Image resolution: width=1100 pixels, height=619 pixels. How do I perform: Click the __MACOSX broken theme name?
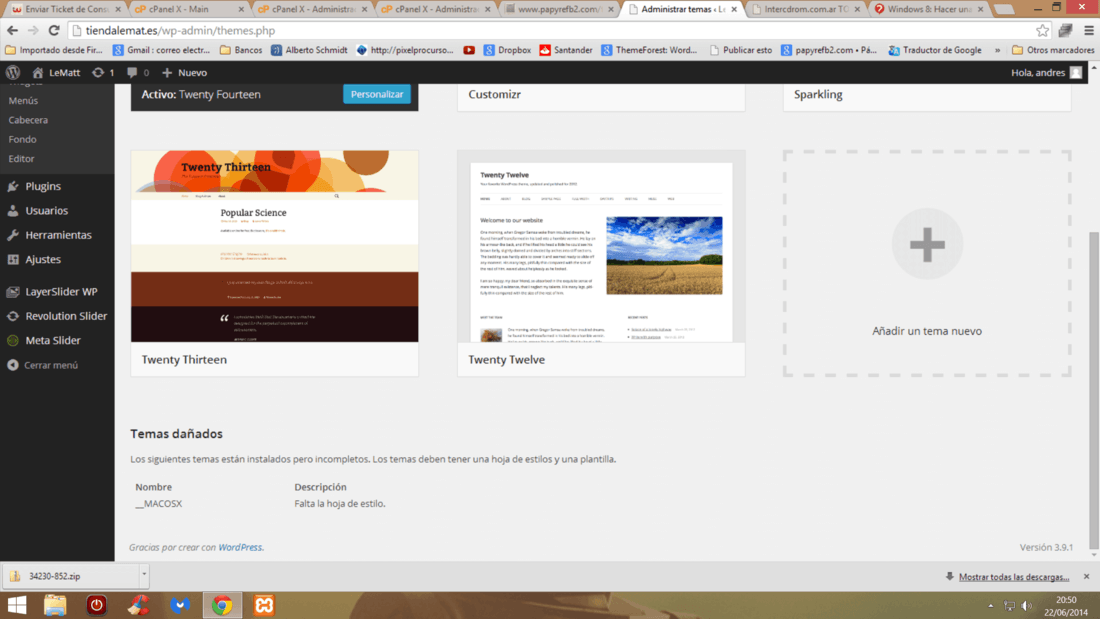pyautogui.click(x=159, y=503)
